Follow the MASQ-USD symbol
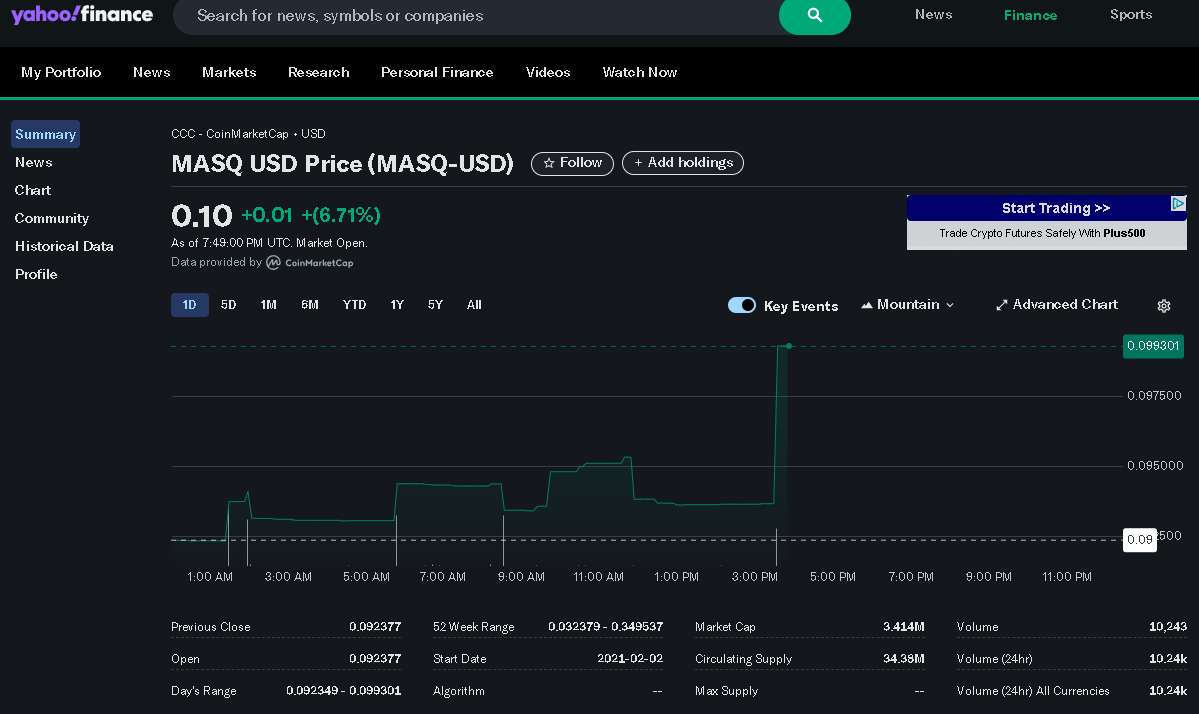This screenshot has height=714, width=1199. pyautogui.click(x=572, y=163)
